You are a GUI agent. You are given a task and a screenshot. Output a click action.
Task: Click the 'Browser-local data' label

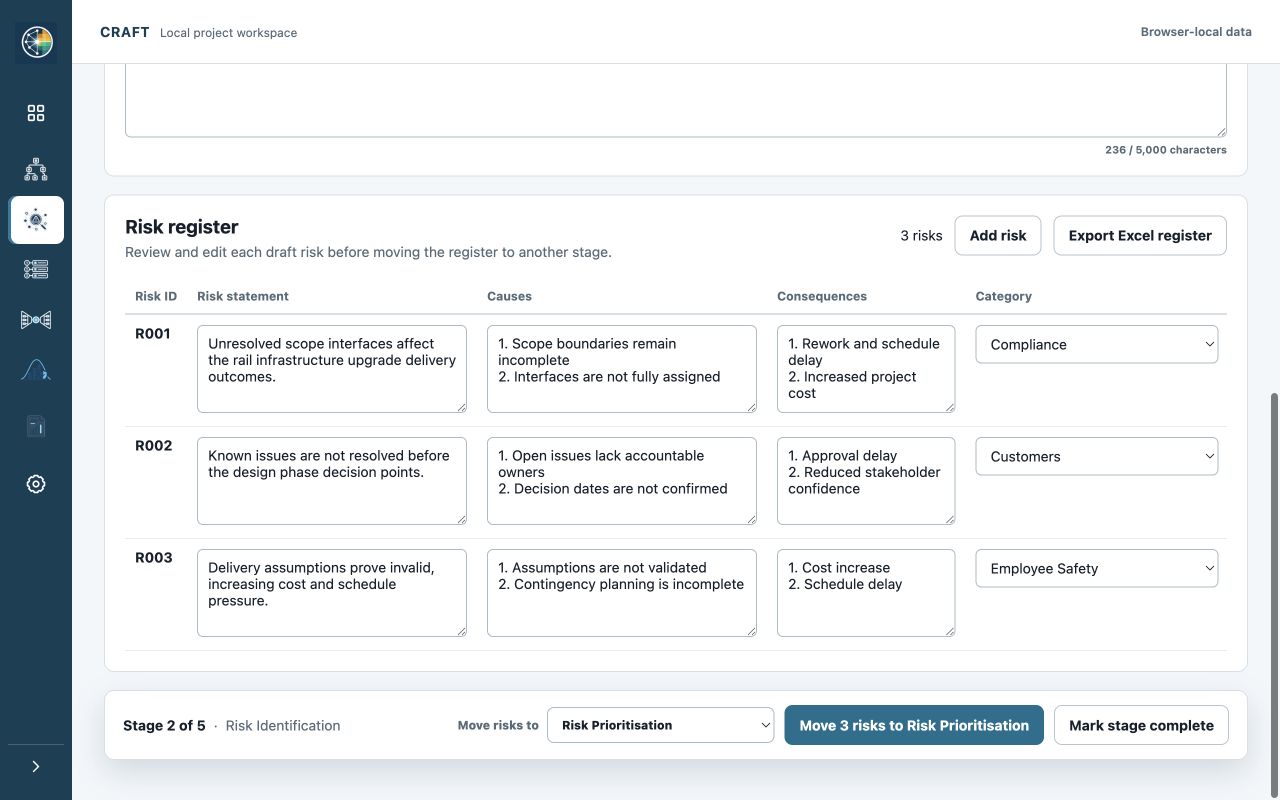pos(1196,32)
